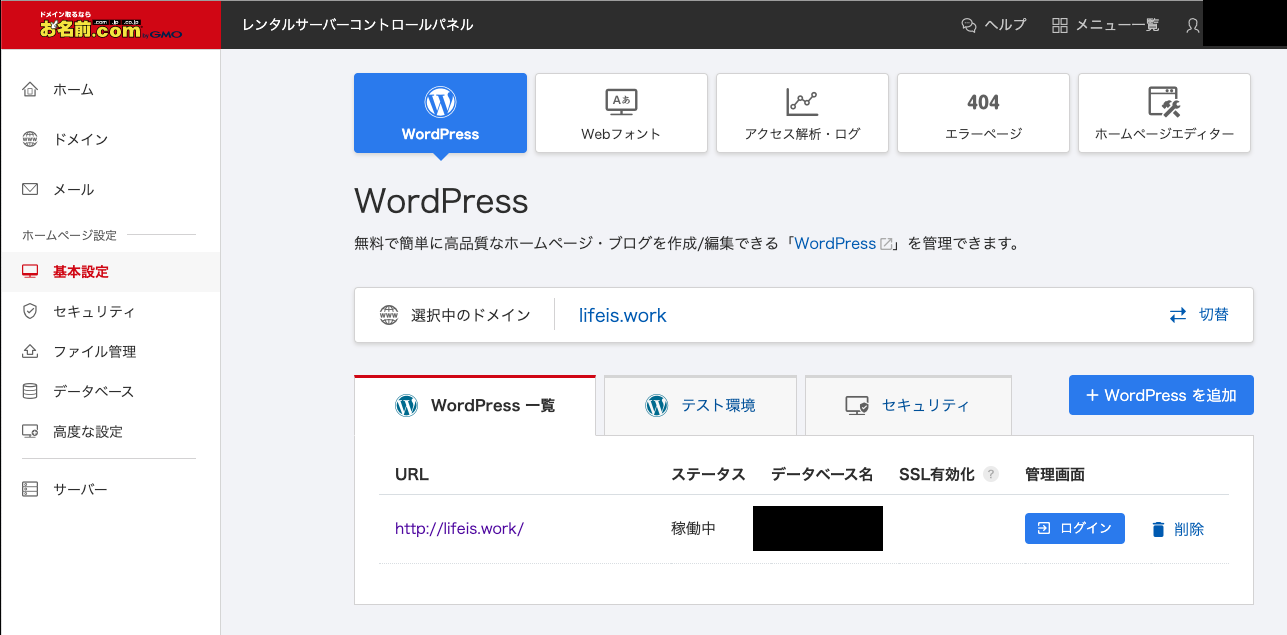Viewport: 1287px width, 635px height.
Task: Click the Onamae.com logo
Action: coord(110,25)
